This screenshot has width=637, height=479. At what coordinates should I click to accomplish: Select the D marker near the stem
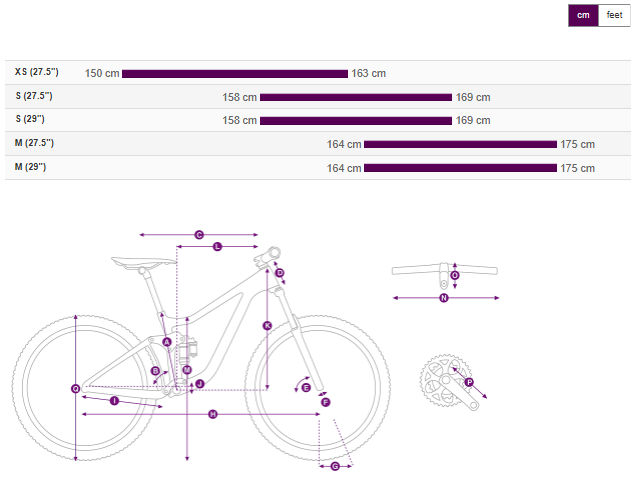(x=280, y=273)
